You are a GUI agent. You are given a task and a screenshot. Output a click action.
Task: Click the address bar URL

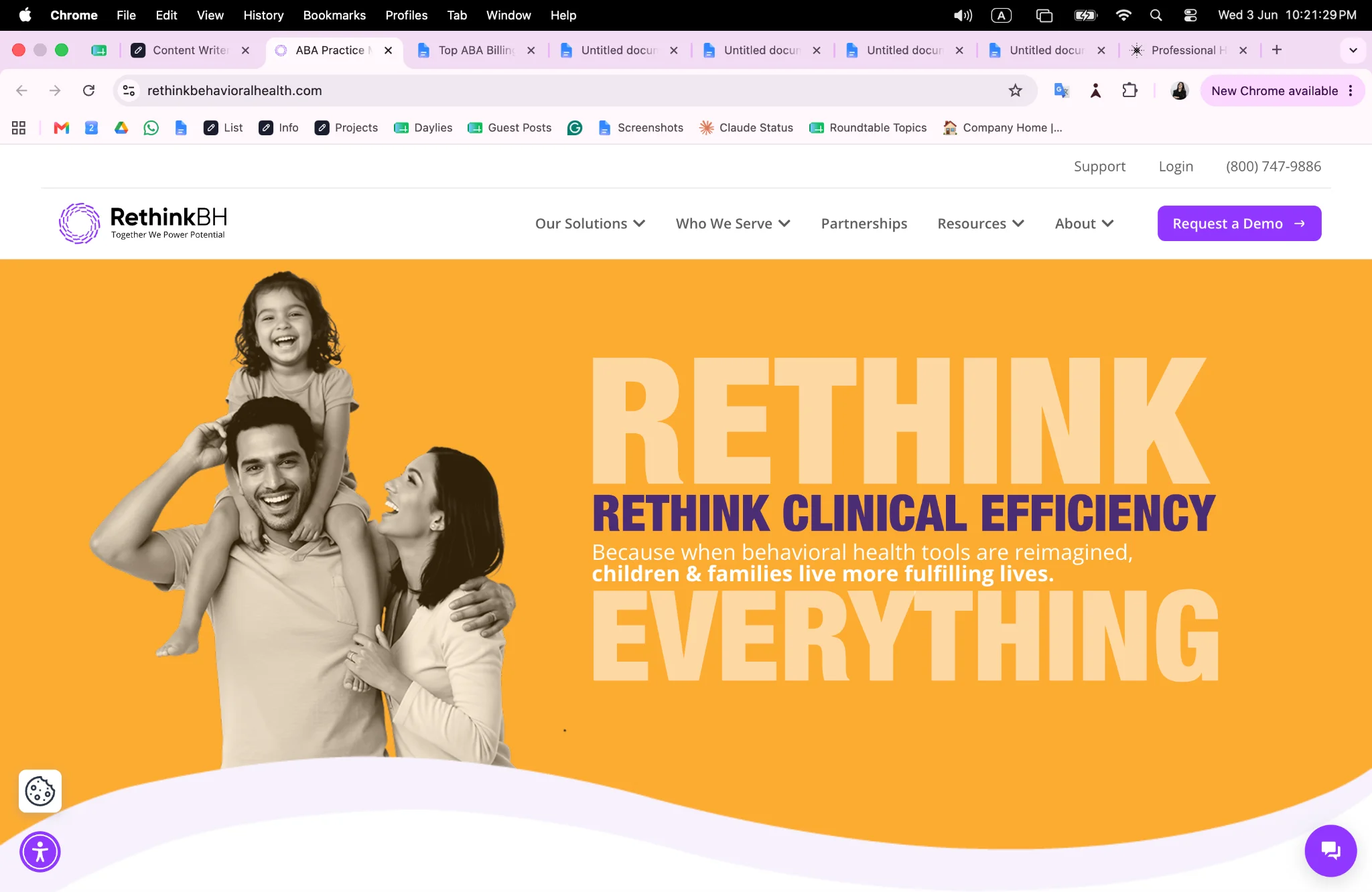[234, 90]
